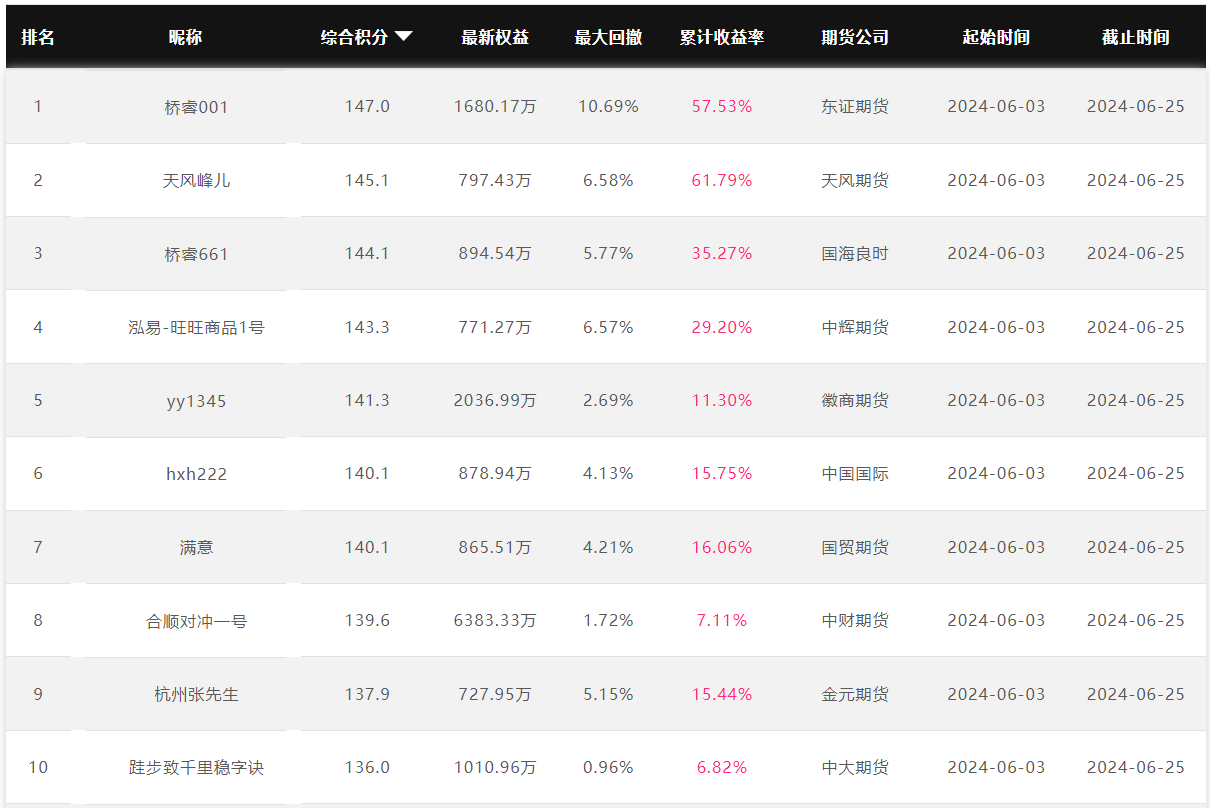Viewport: 1210px width, 808px height.
Task: Click the 截止时间 column header
Action: pyautogui.click(x=1136, y=37)
